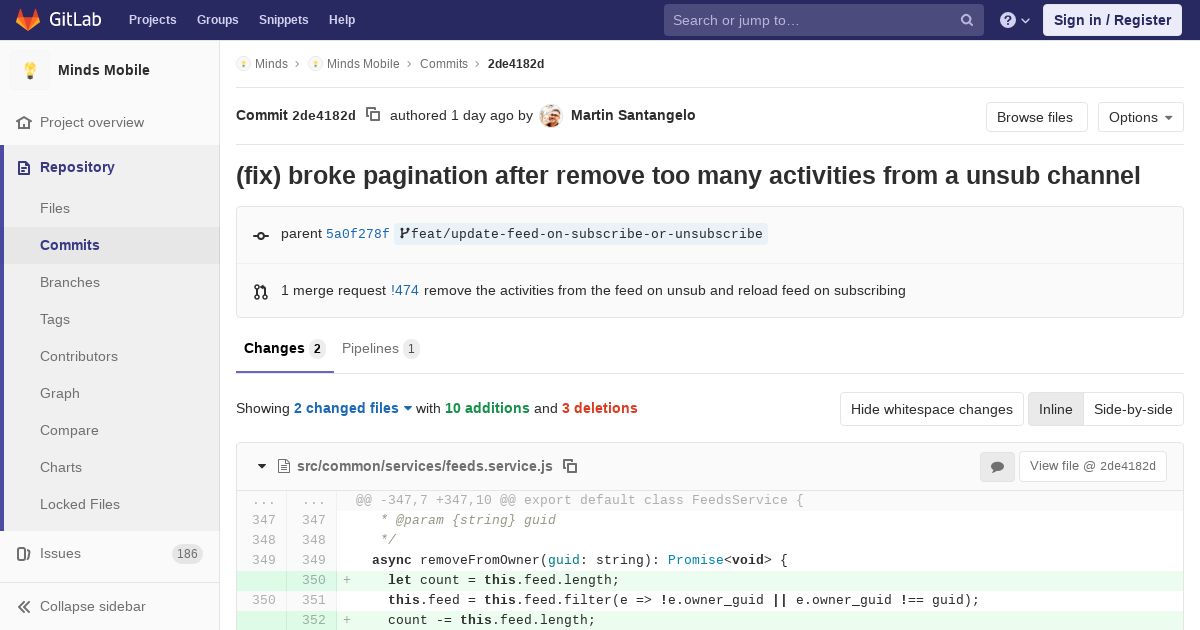Select the Side-by-side diff view
This screenshot has height=630, width=1200.
pyautogui.click(x=1133, y=409)
